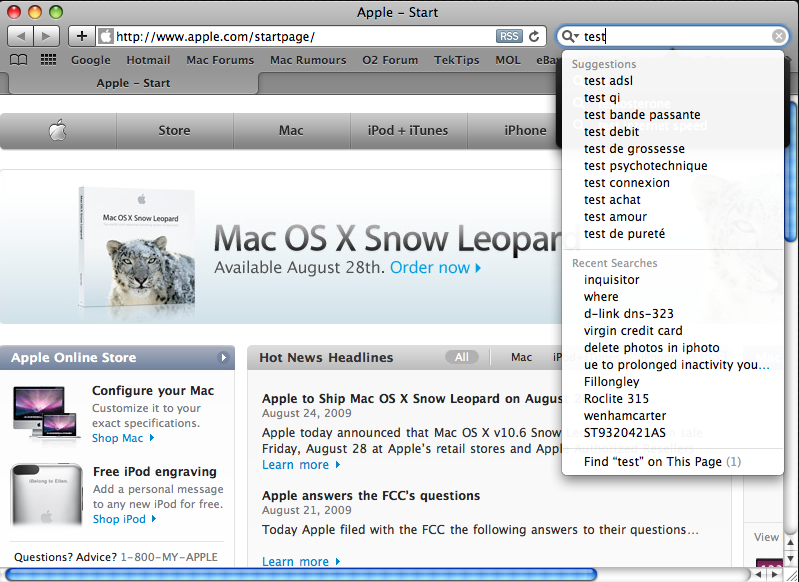Go back with the Safari back arrow
The height and width of the screenshot is (582, 799).
[20, 36]
